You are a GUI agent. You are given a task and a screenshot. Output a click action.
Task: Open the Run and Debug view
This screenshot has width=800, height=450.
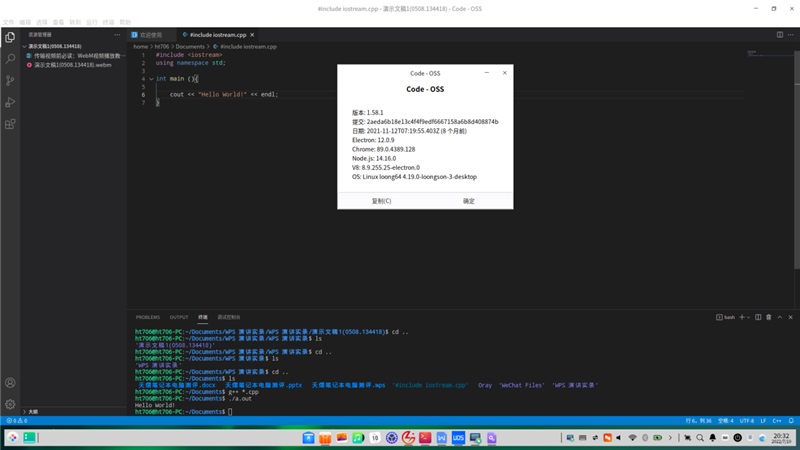point(10,103)
